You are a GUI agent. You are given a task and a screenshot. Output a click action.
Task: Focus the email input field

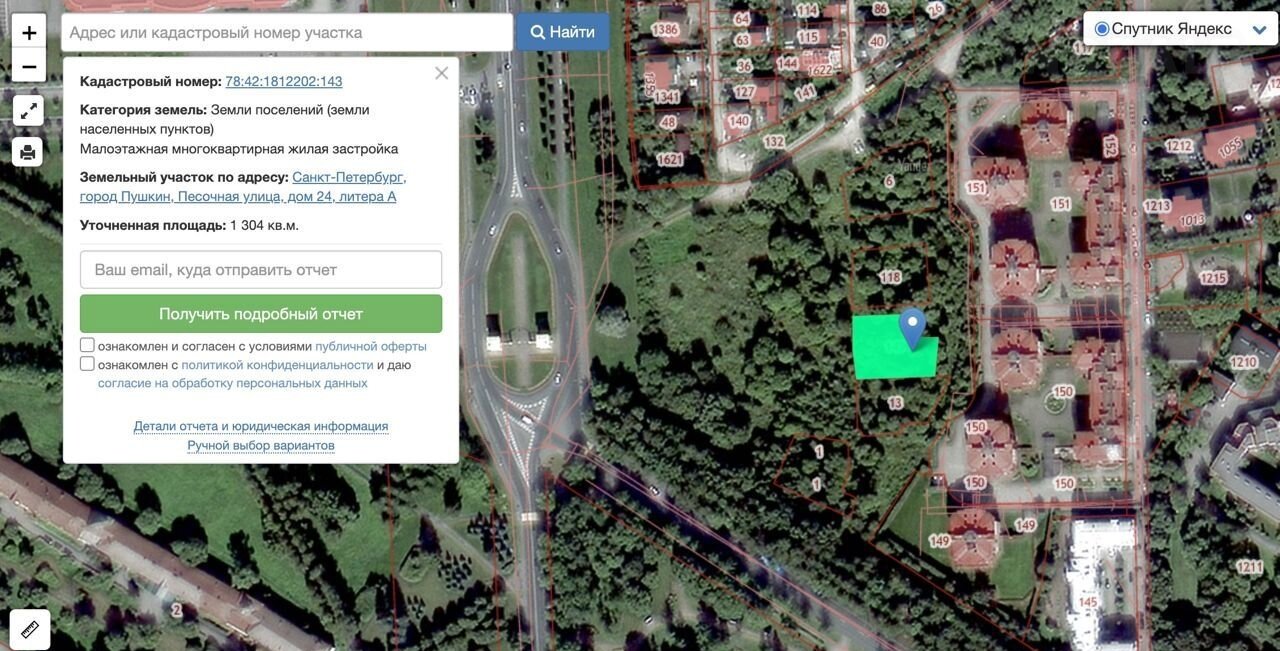[x=261, y=270]
